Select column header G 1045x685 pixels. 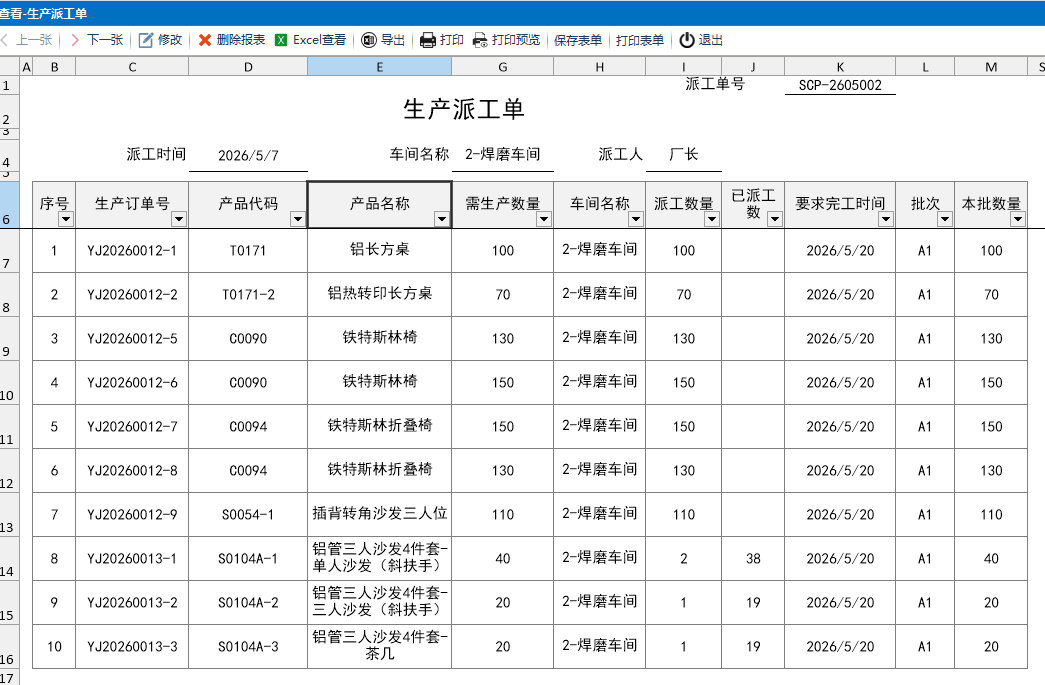[503, 67]
